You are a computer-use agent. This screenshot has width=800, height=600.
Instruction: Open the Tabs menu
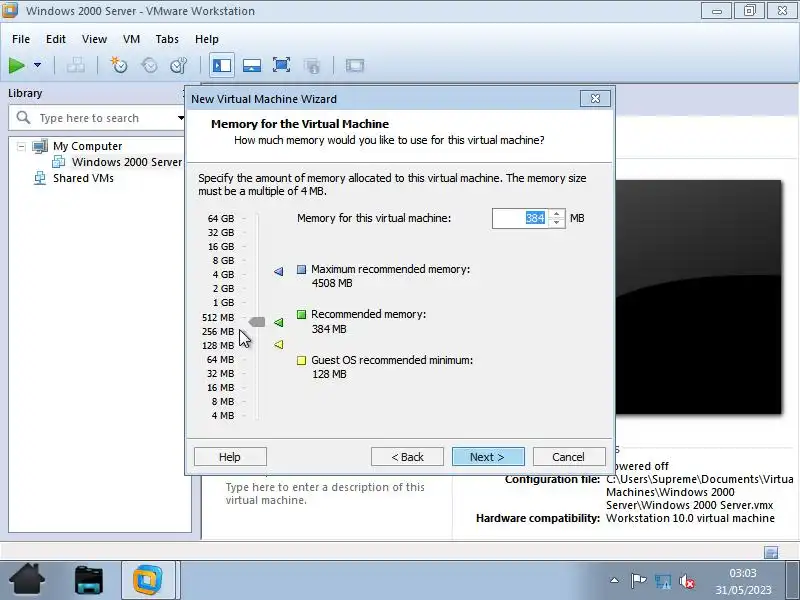click(x=167, y=39)
